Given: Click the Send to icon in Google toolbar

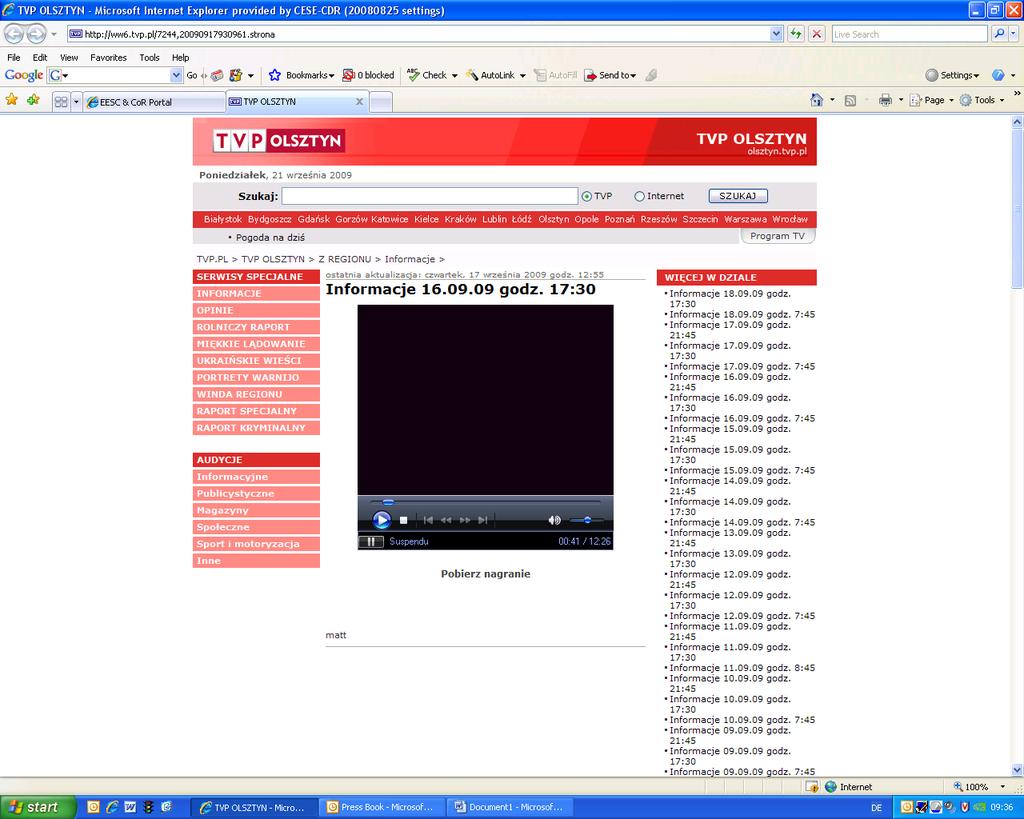Looking at the screenshot, I should (x=590, y=75).
